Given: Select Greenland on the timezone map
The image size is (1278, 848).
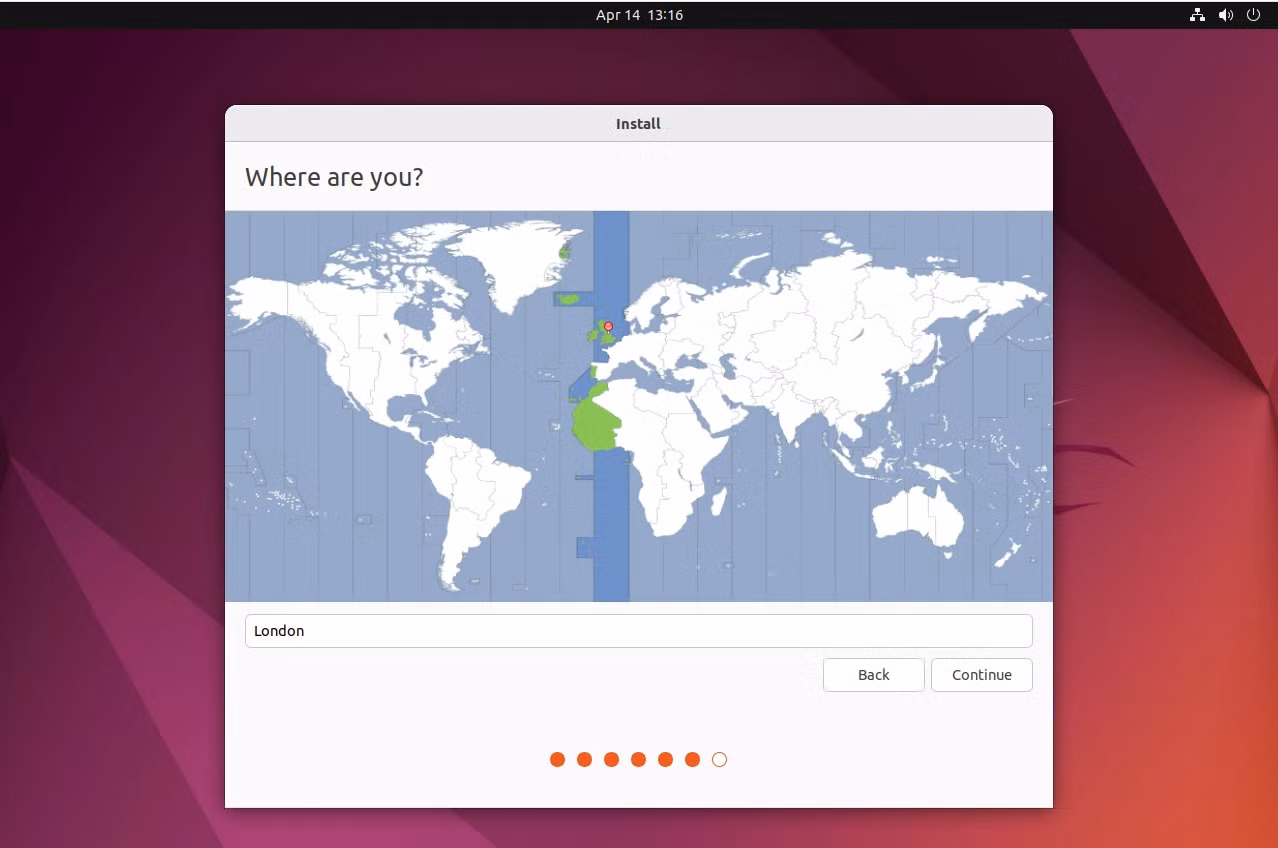Looking at the screenshot, I should (x=513, y=265).
